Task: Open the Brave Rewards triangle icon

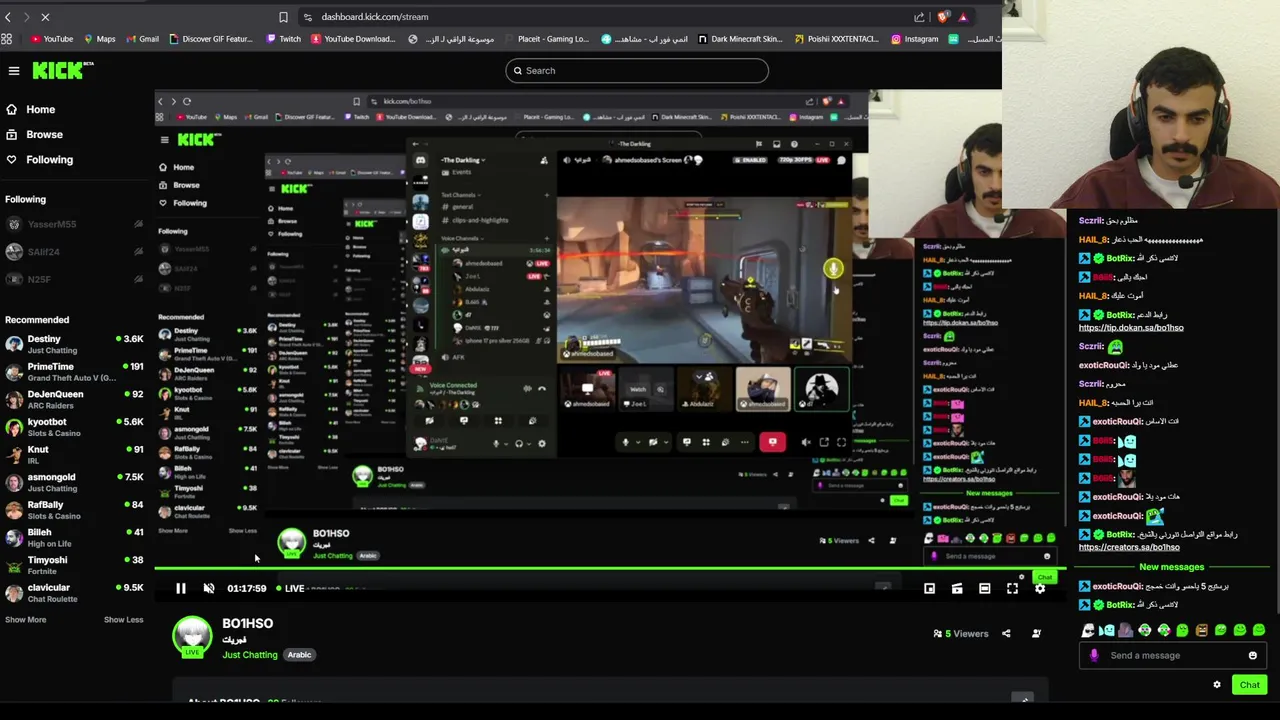Action: tap(962, 17)
